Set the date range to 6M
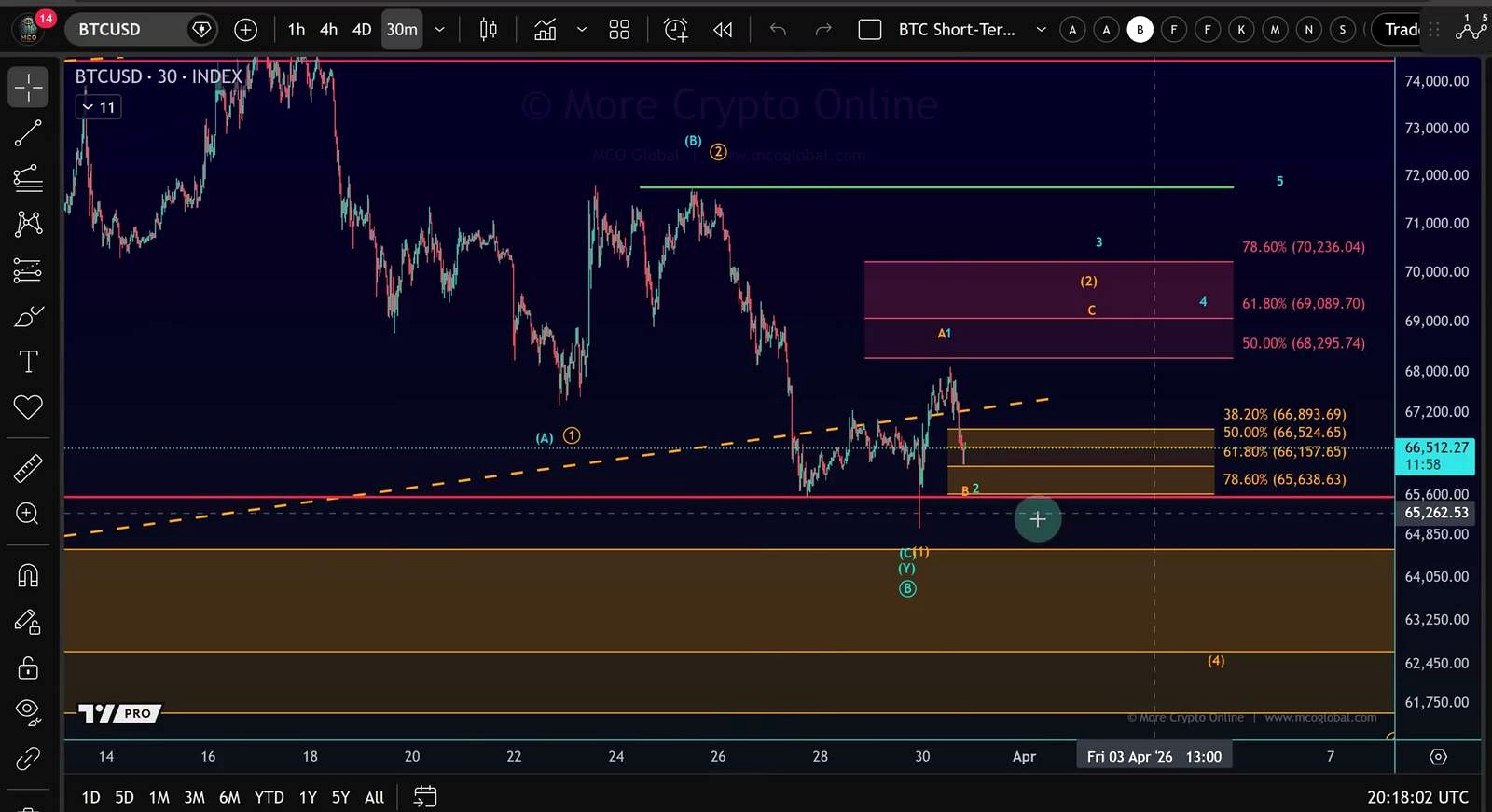 click(229, 797)
